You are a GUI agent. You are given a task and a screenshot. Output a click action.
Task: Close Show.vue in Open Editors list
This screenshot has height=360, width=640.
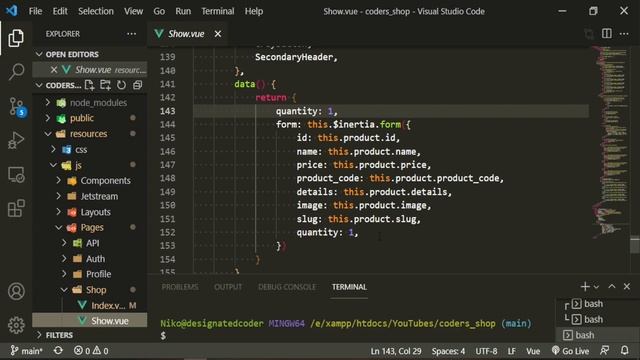pos(54,70)
